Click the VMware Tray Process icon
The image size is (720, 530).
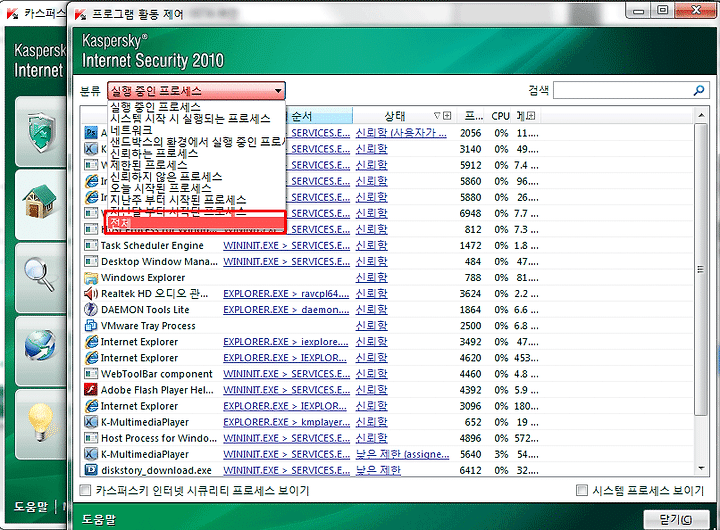point(91,326)
